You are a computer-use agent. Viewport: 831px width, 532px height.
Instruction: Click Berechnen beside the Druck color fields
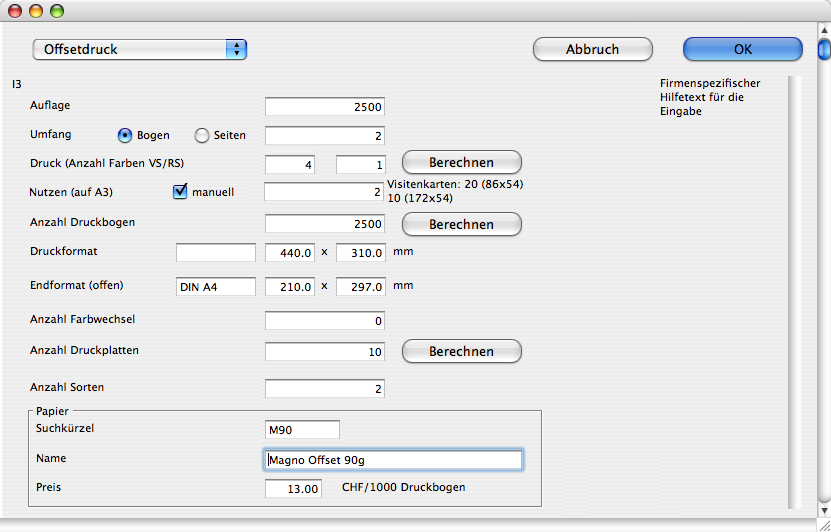pos(461,162)
